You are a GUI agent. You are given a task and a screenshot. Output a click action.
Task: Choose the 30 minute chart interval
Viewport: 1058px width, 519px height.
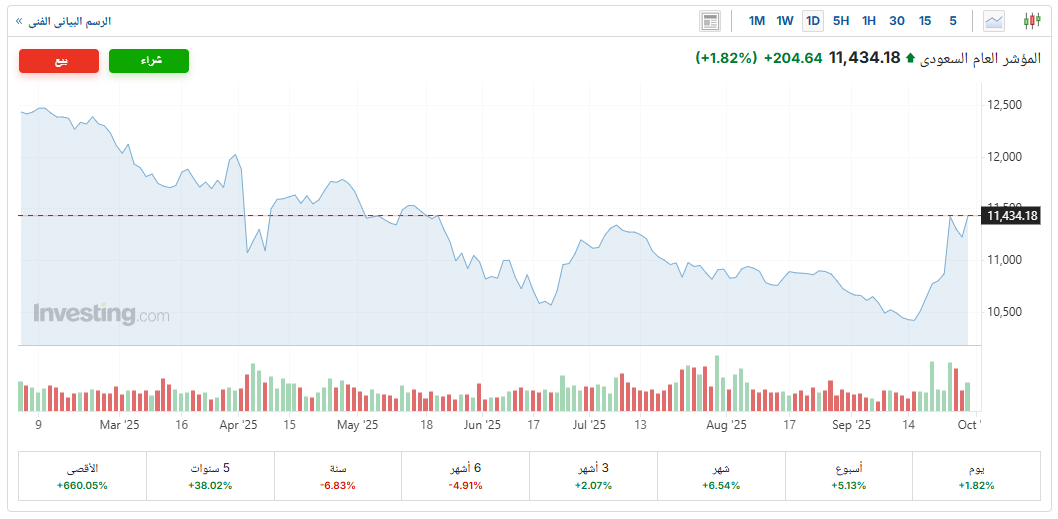pyautogui.click(x=897, y=21)
